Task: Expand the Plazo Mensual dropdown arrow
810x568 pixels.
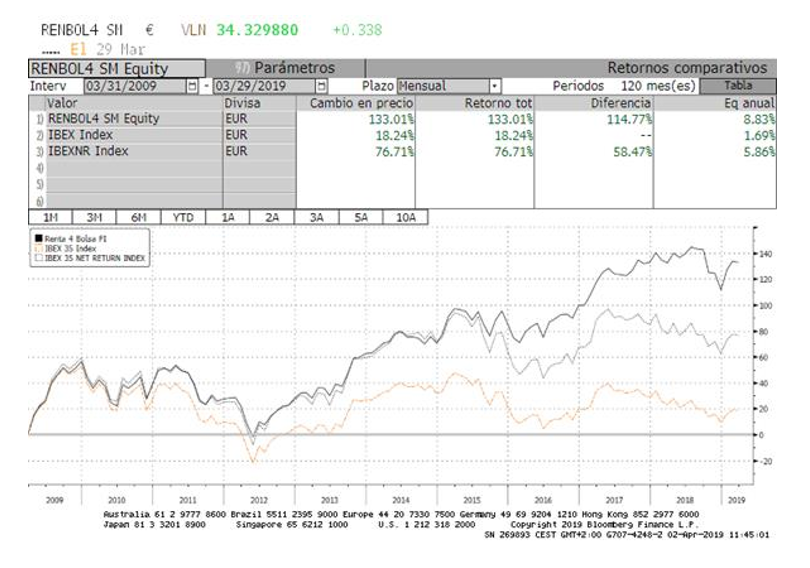Action: tap(495, 86)
